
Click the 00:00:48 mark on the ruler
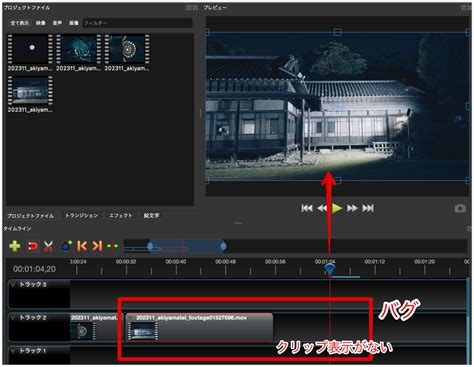[x=225, y=262]
